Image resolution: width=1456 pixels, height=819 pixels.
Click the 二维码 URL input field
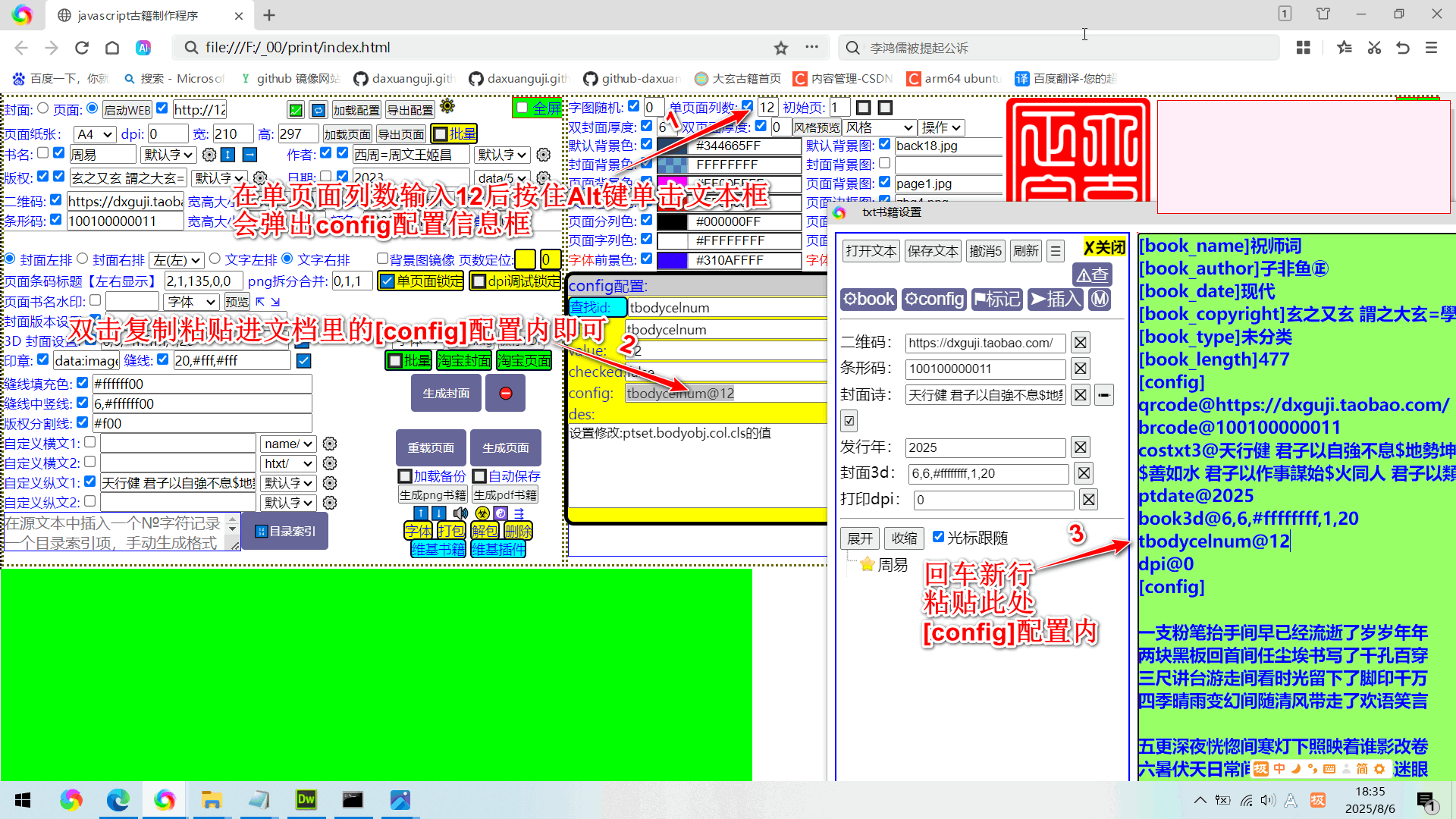984,342
